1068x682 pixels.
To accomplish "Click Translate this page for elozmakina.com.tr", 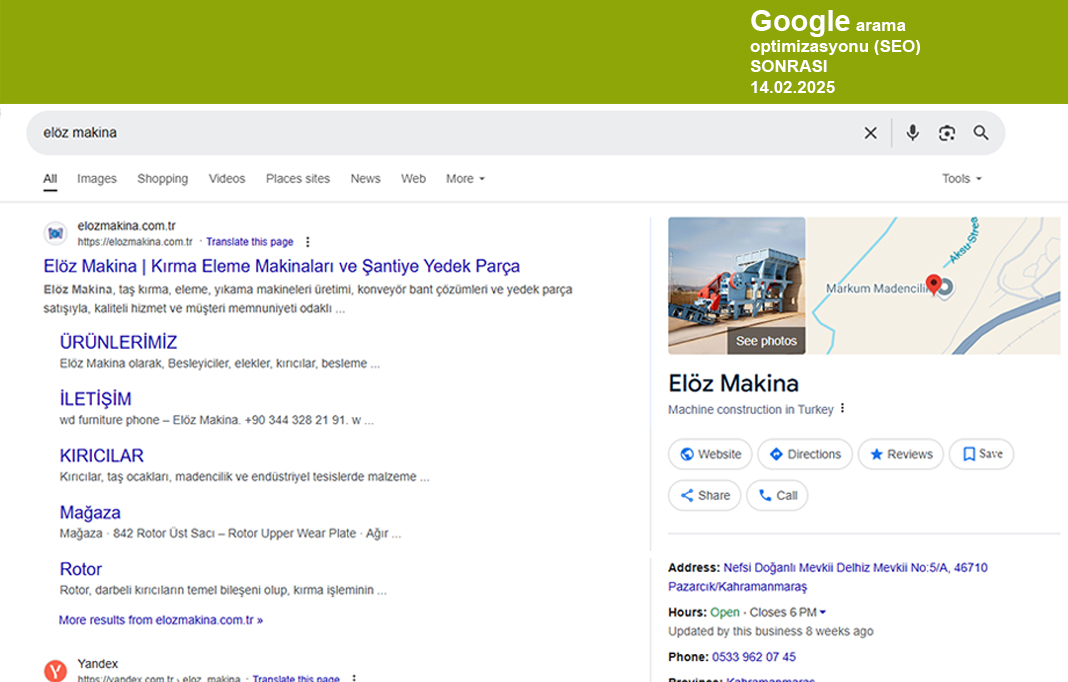I will click(250, 242).
